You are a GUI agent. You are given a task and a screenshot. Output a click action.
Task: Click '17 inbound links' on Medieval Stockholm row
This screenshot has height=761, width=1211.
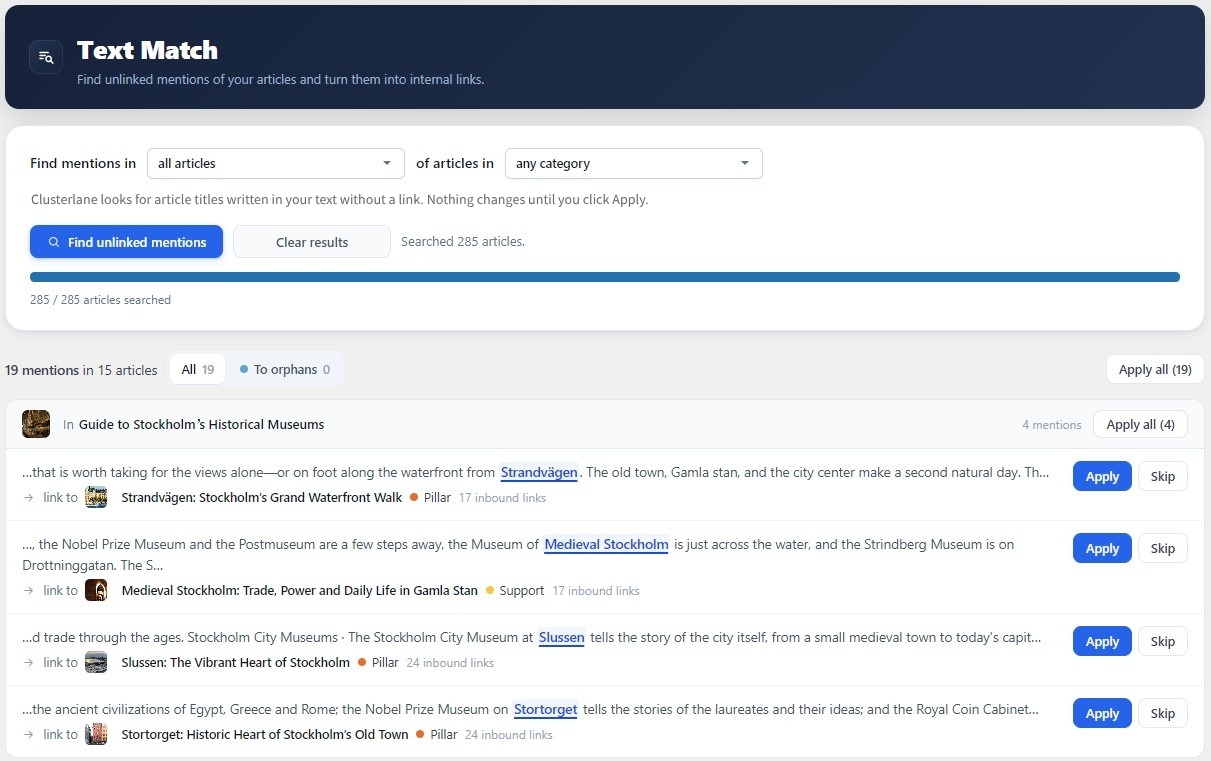(x=596, y=590)
